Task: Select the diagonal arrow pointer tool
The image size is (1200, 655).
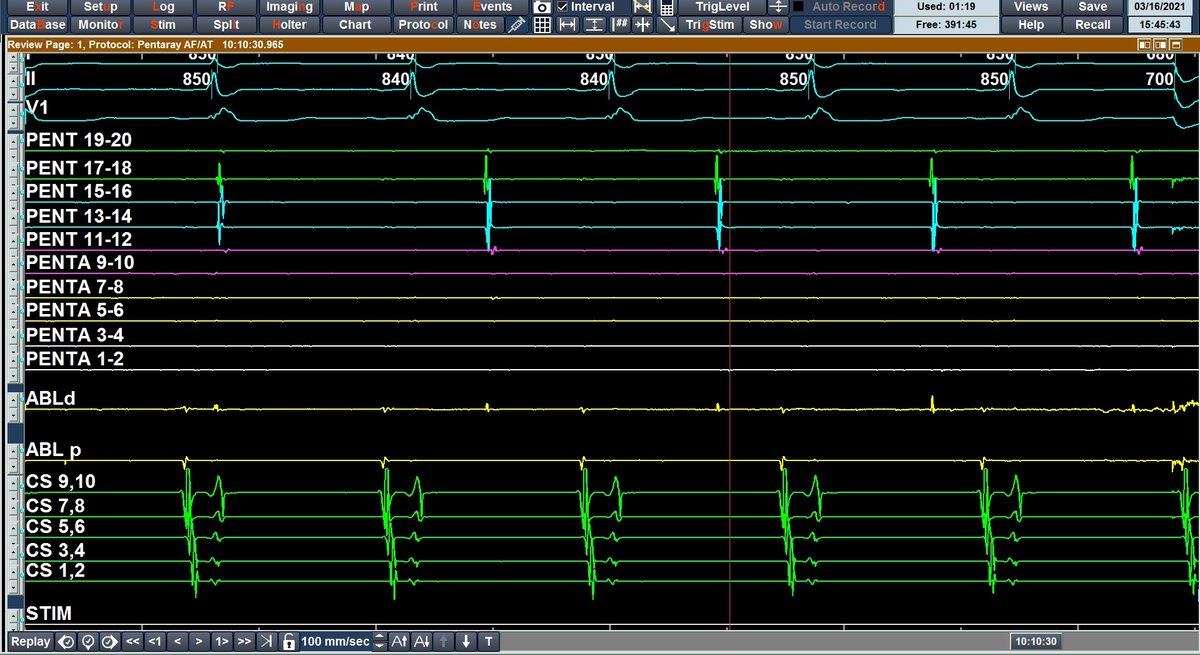Action: click(667, 25)
